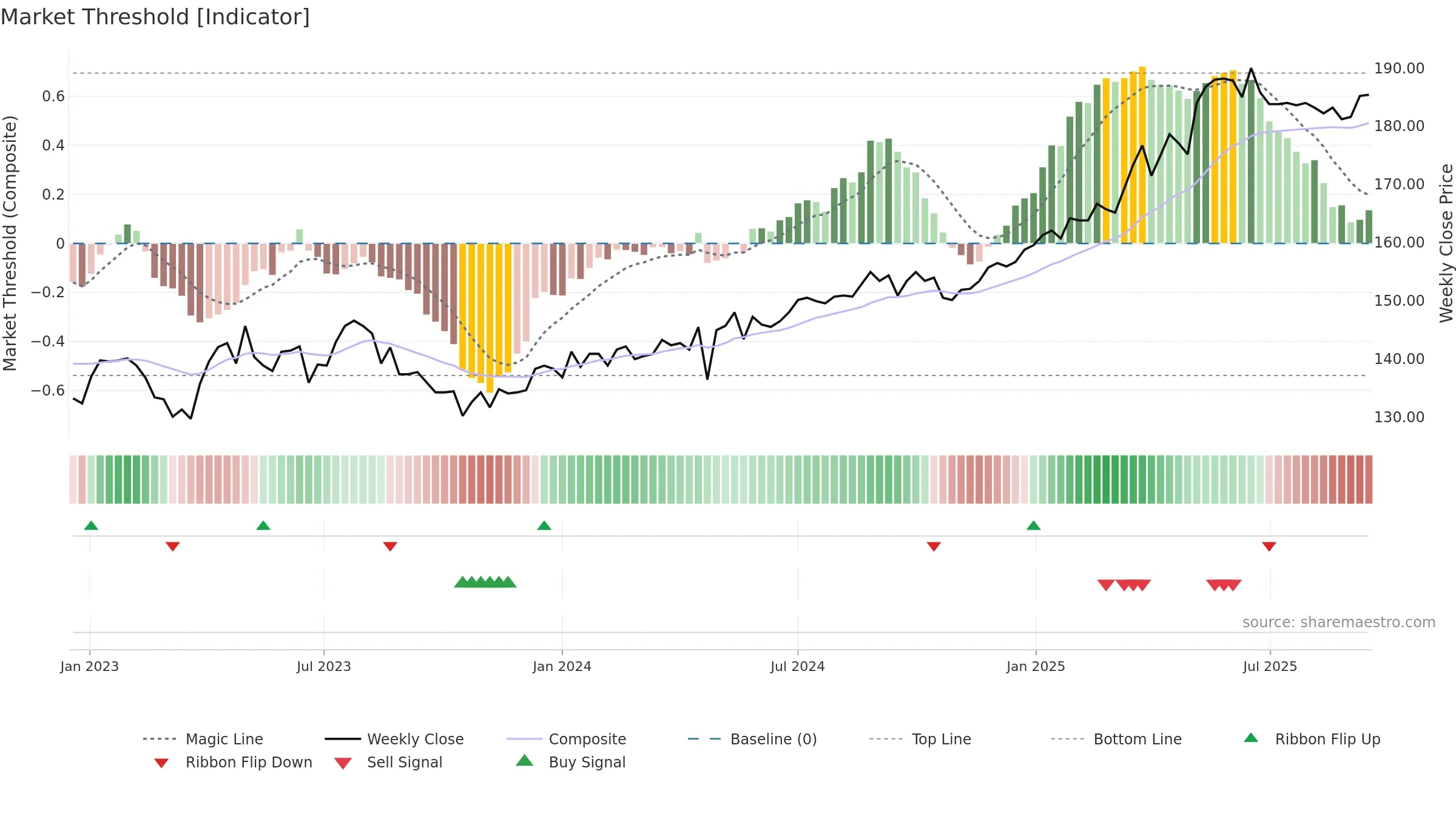Toggle the Composite legend entry
The image size is (1456, 819).
pyautogui.click(x=566, y=739)
